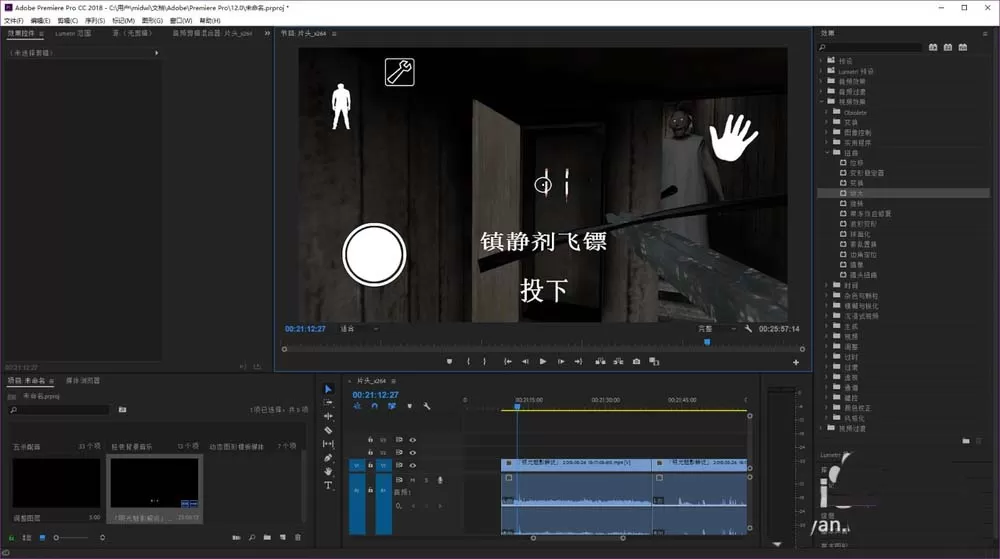
Task: Click the Play button in program monitor
Action: 543,361
